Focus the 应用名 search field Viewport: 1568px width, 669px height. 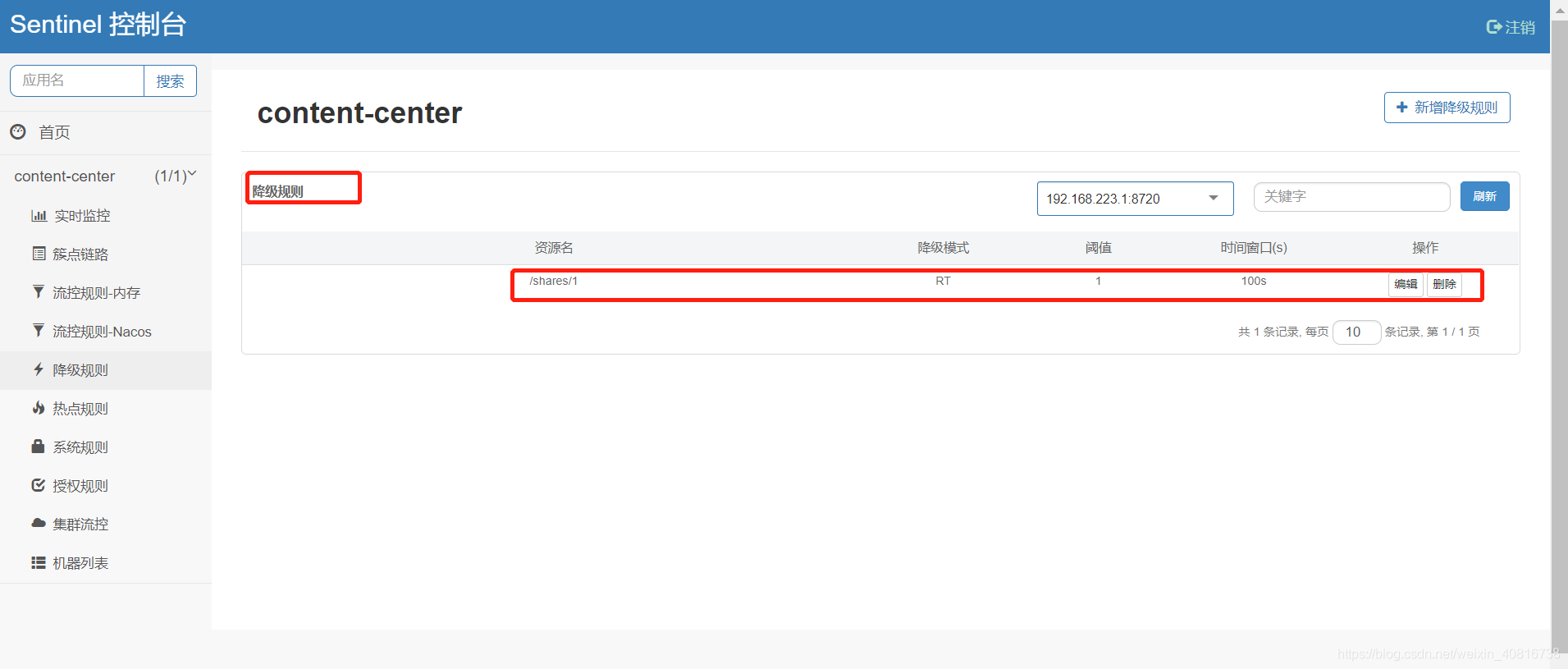77,80
